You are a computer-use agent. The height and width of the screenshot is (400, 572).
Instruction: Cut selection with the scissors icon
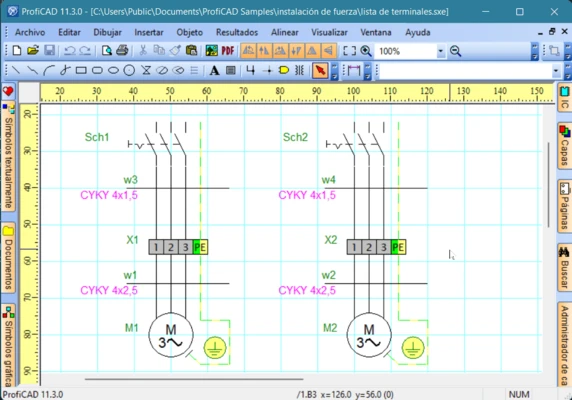pos(143,51)
